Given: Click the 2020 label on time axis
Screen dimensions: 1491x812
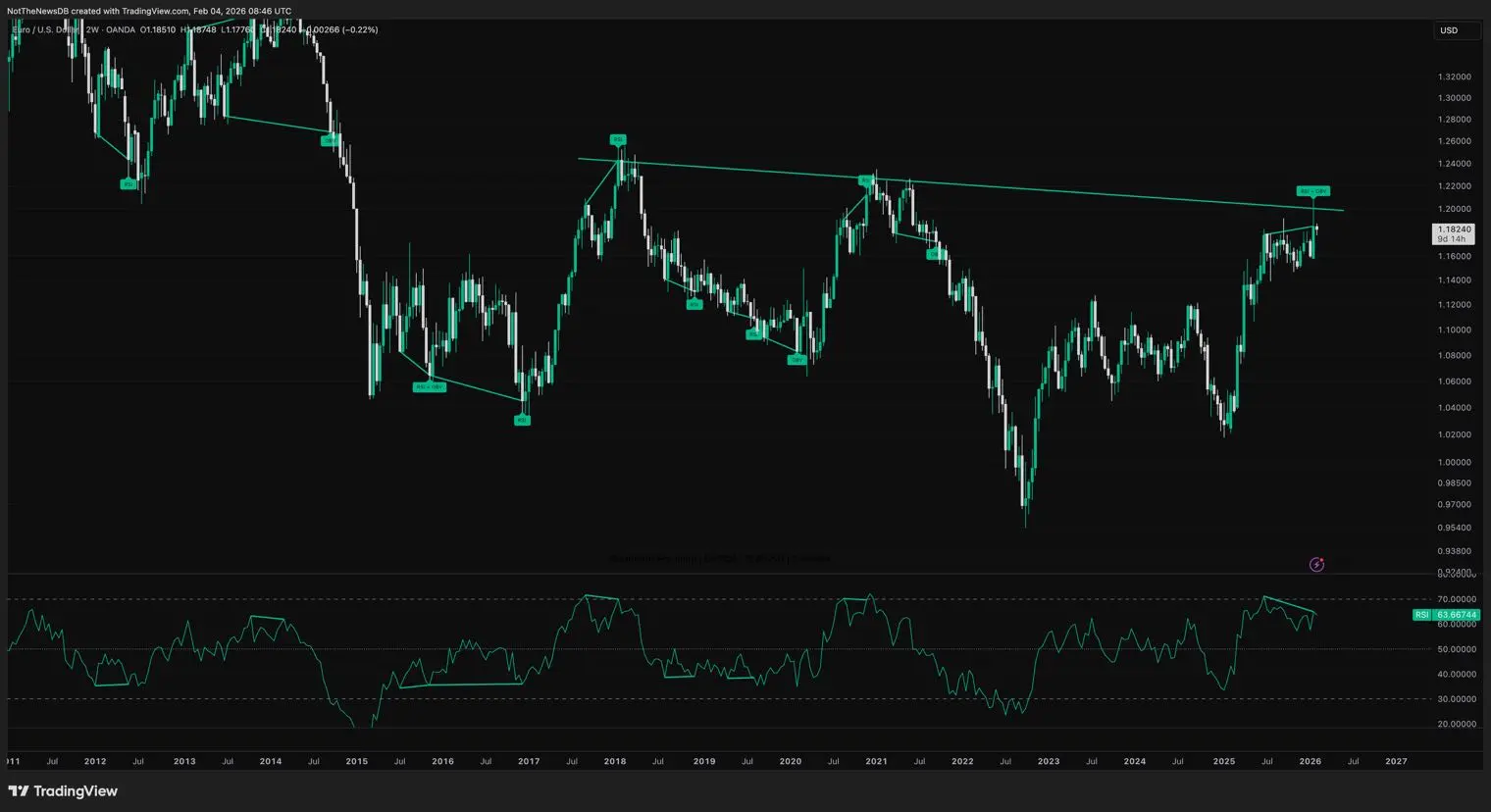Looking at the screenshot, I should [x=790, y=761].
